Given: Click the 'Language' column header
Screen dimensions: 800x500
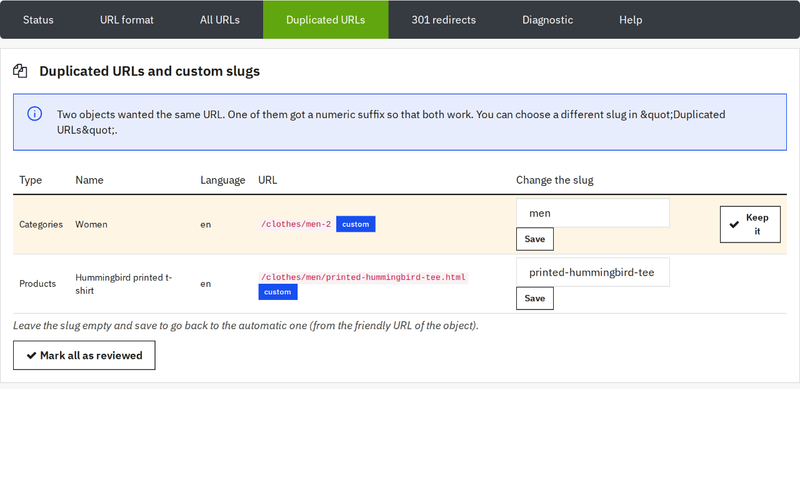Looking at the screenshot, I should 222,180.
